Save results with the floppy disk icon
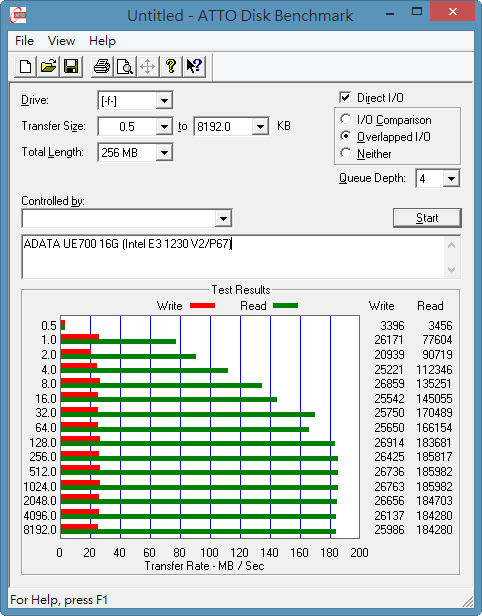The height and width of the screenshot is (616, 482). [71, 66]
